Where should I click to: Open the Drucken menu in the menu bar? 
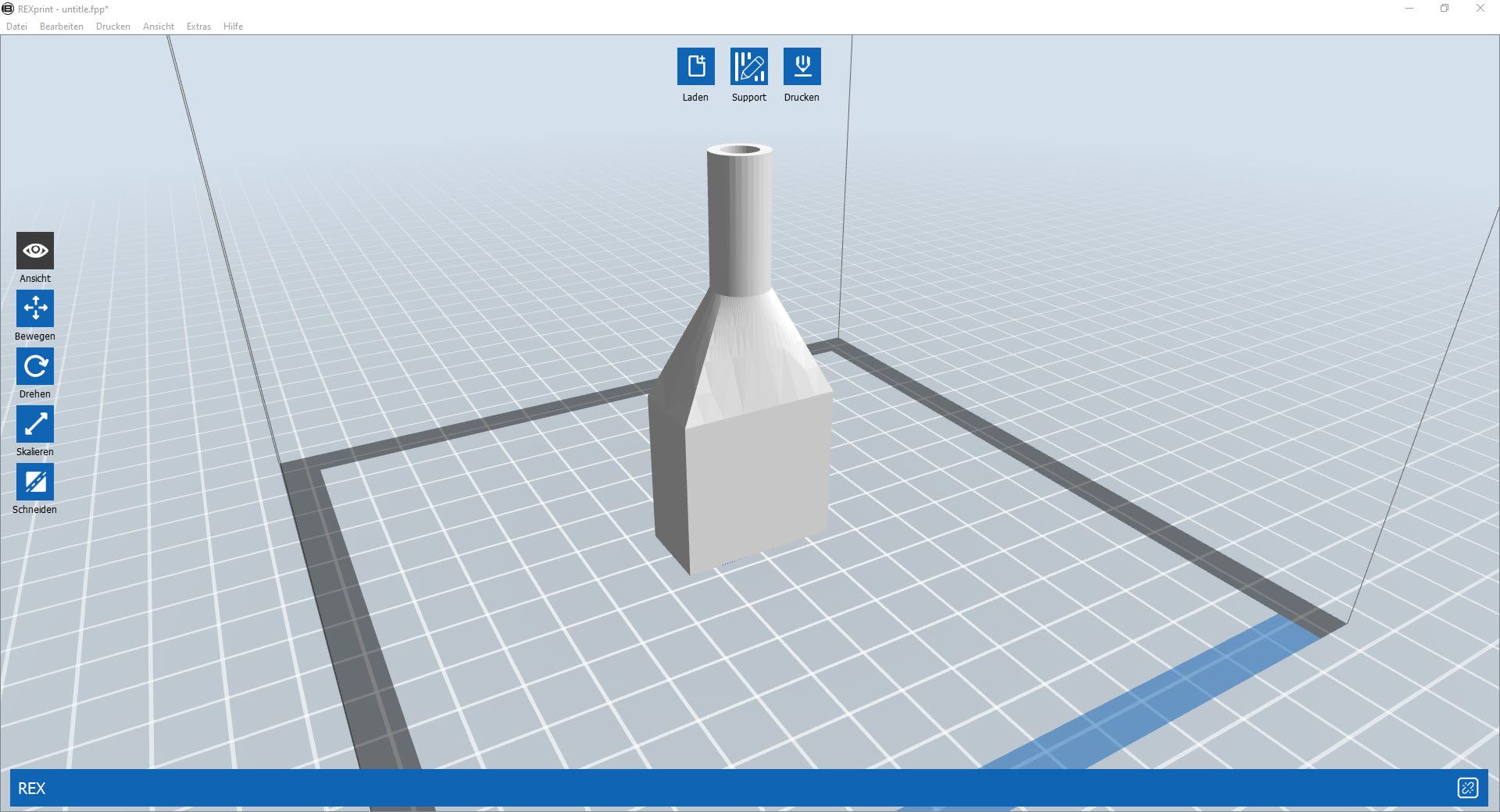point(113,27)
